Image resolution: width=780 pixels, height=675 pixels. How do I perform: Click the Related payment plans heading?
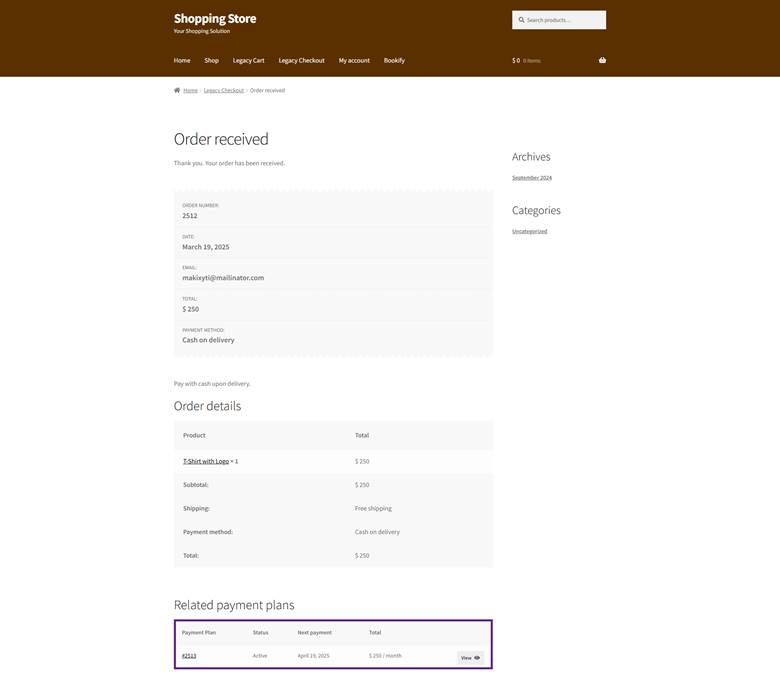pos(234,605)
